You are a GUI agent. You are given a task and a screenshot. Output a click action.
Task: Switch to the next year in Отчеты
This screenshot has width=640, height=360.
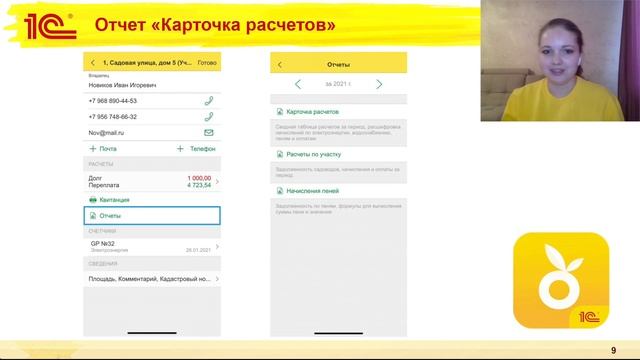(379, 84)
